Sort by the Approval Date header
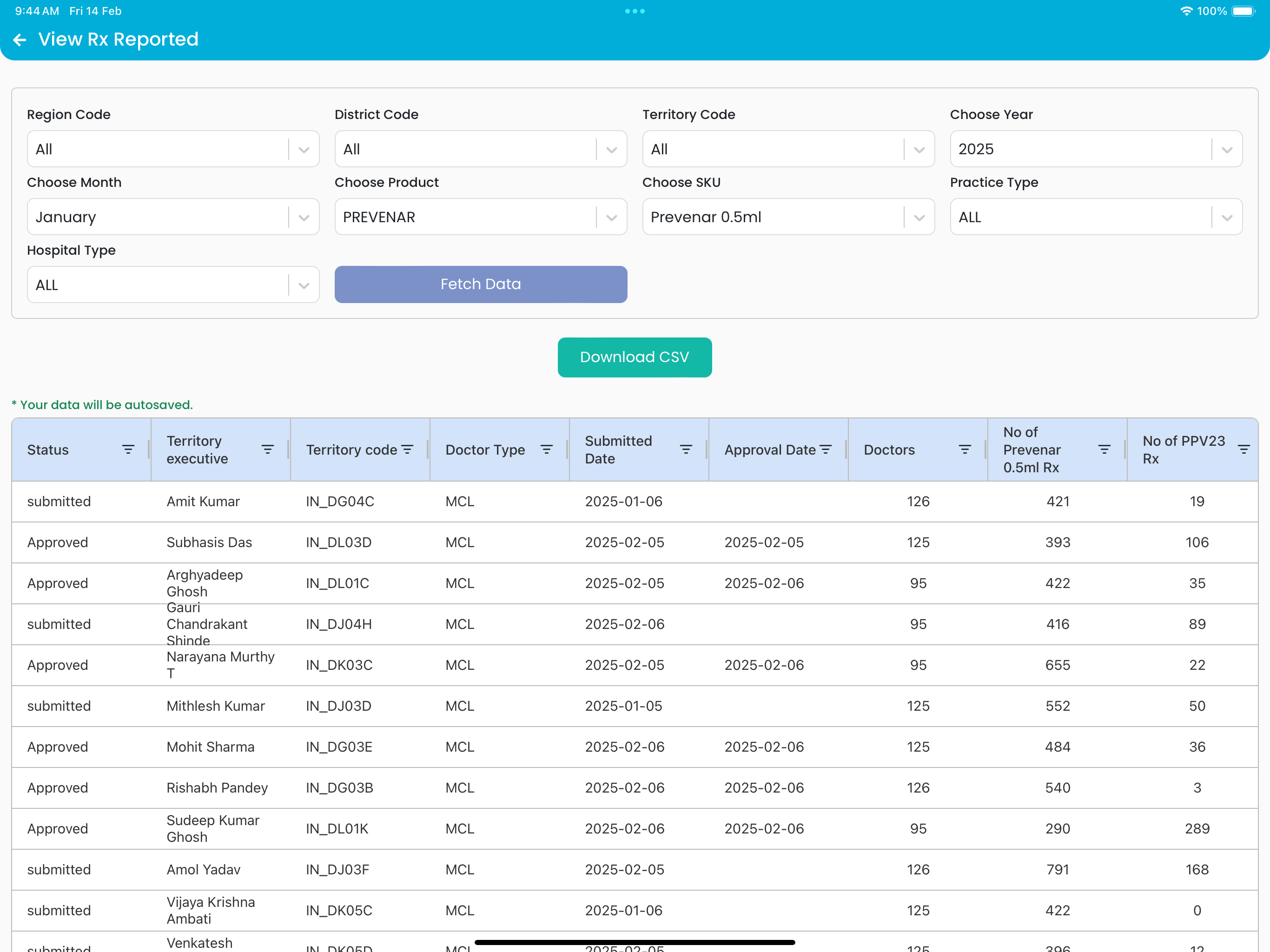Screen dimensions: 1270x952 (770, 450)
